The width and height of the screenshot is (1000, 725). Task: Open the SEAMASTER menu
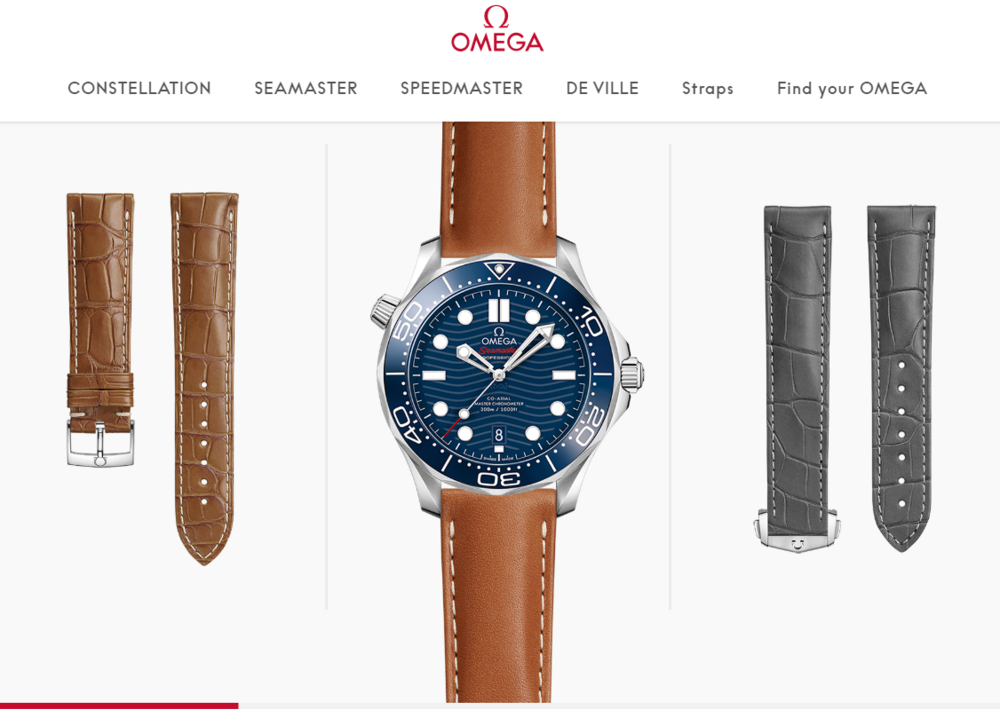[305, 88]
